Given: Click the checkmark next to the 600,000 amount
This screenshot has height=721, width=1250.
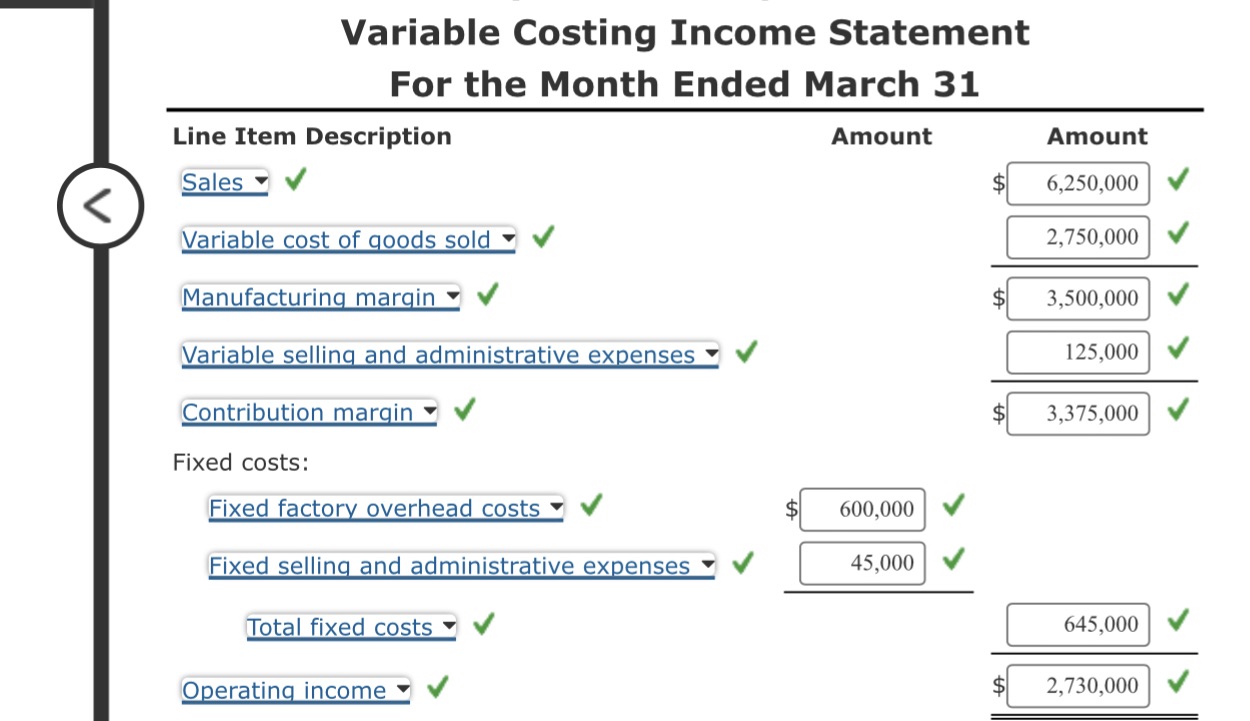Looking at the screenshot, I should tap(951, 506).
